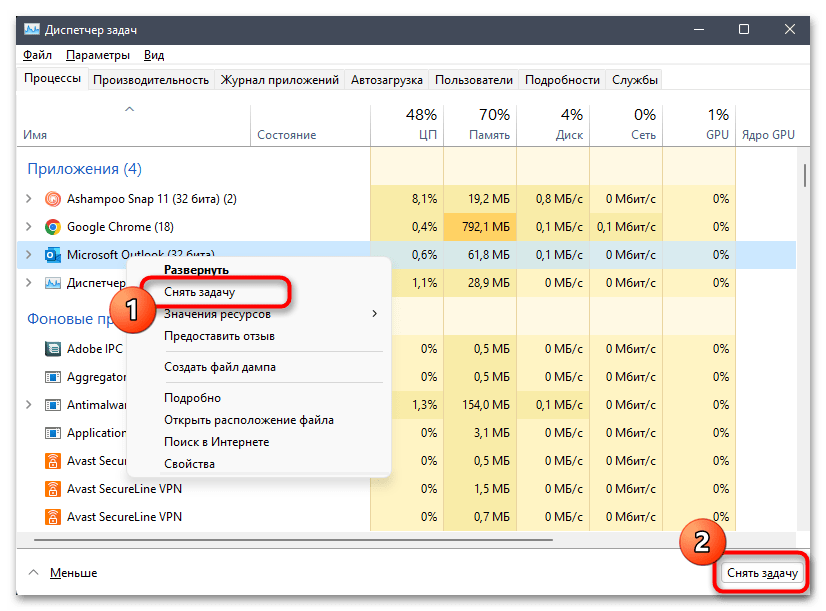Sort by GPU 1% column header
Image resolution: width=826 pixels, height=611 pixels.
(x=699, y=124)
